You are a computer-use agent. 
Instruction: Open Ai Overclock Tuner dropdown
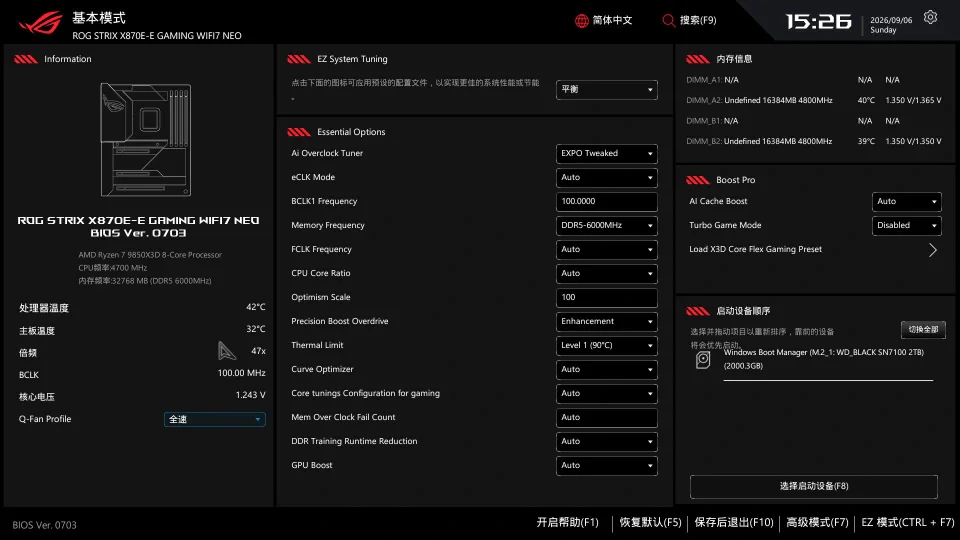[607, 154]
